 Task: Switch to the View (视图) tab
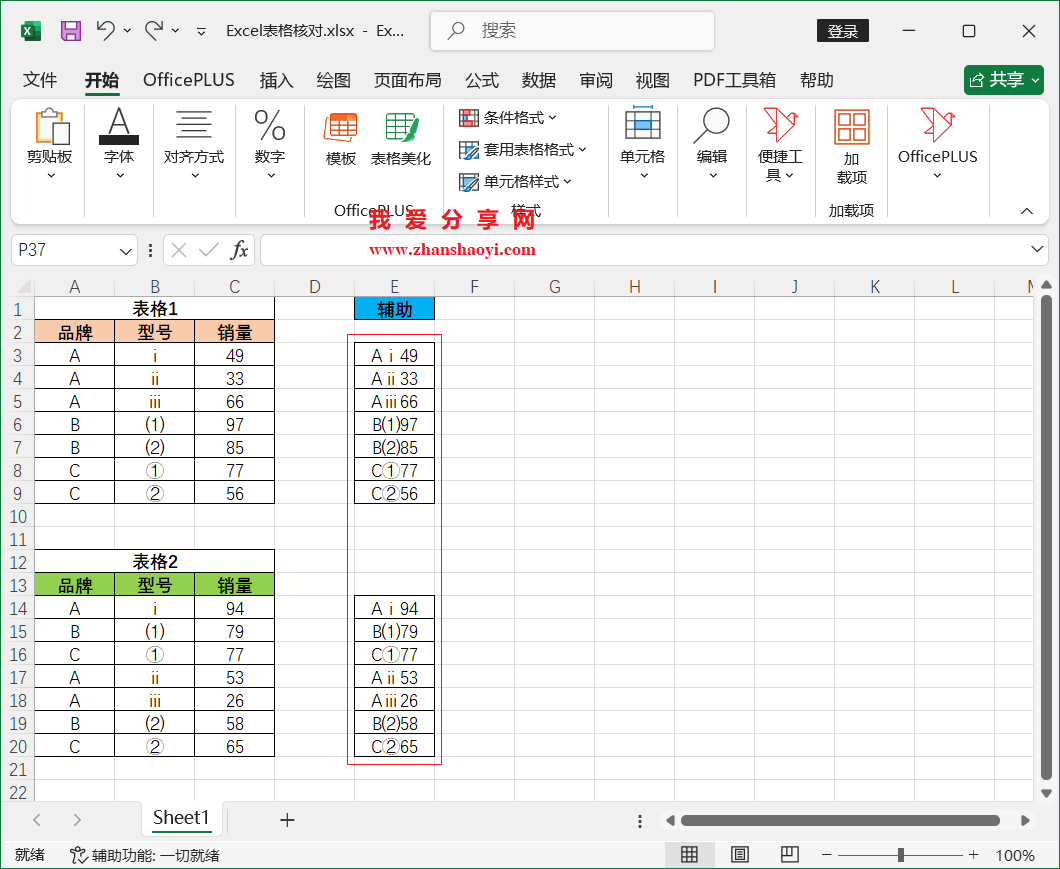(652, 80)
